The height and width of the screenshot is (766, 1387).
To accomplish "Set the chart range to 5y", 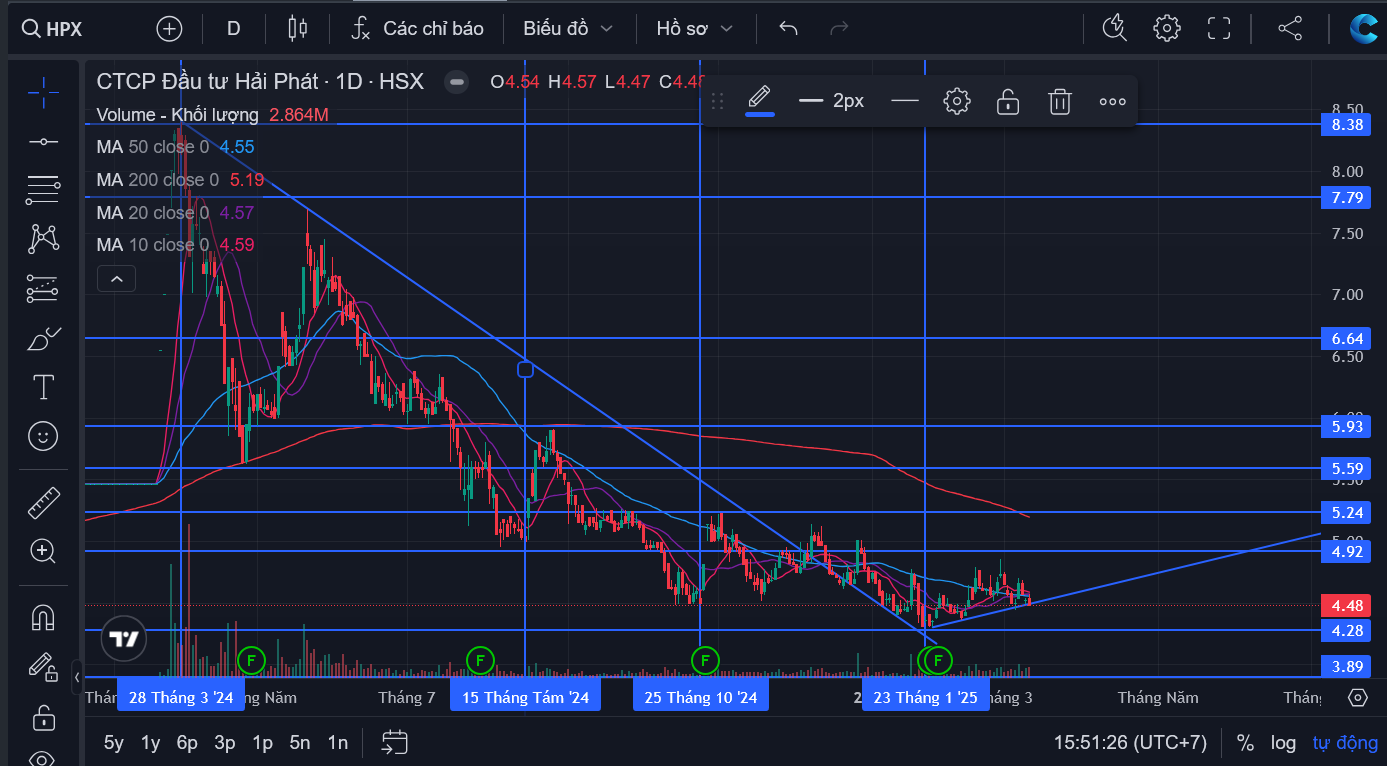I will pyautogui.click(x=114, y=743).
